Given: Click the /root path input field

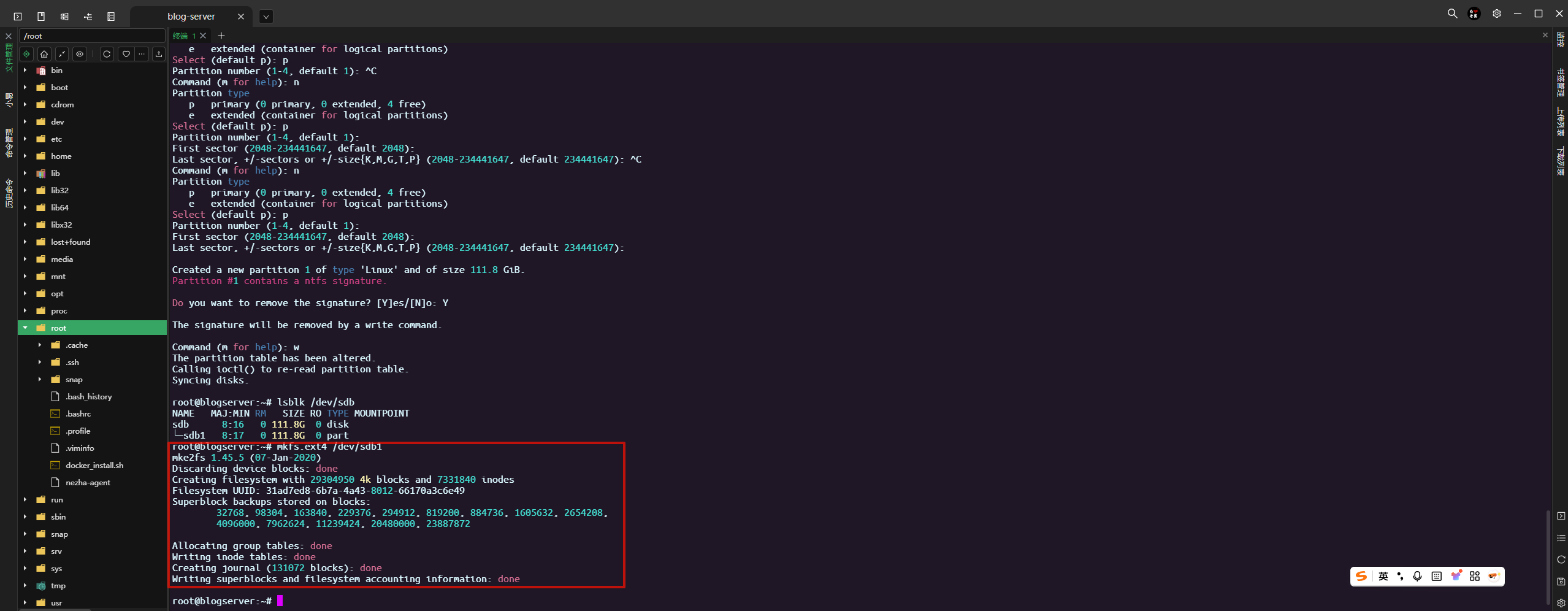Looking at the screenshot, I should point(92,36).
